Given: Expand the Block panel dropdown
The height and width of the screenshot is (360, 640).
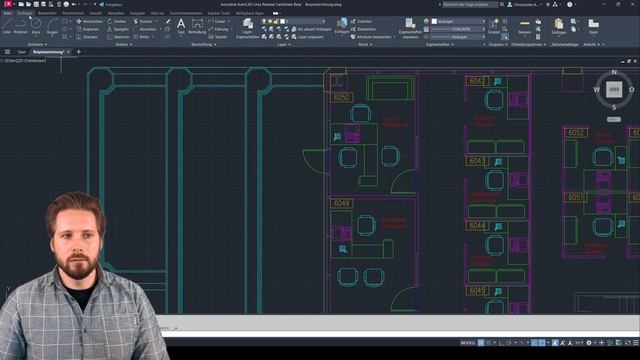Looking at the screenshot, I should [365, 44].
